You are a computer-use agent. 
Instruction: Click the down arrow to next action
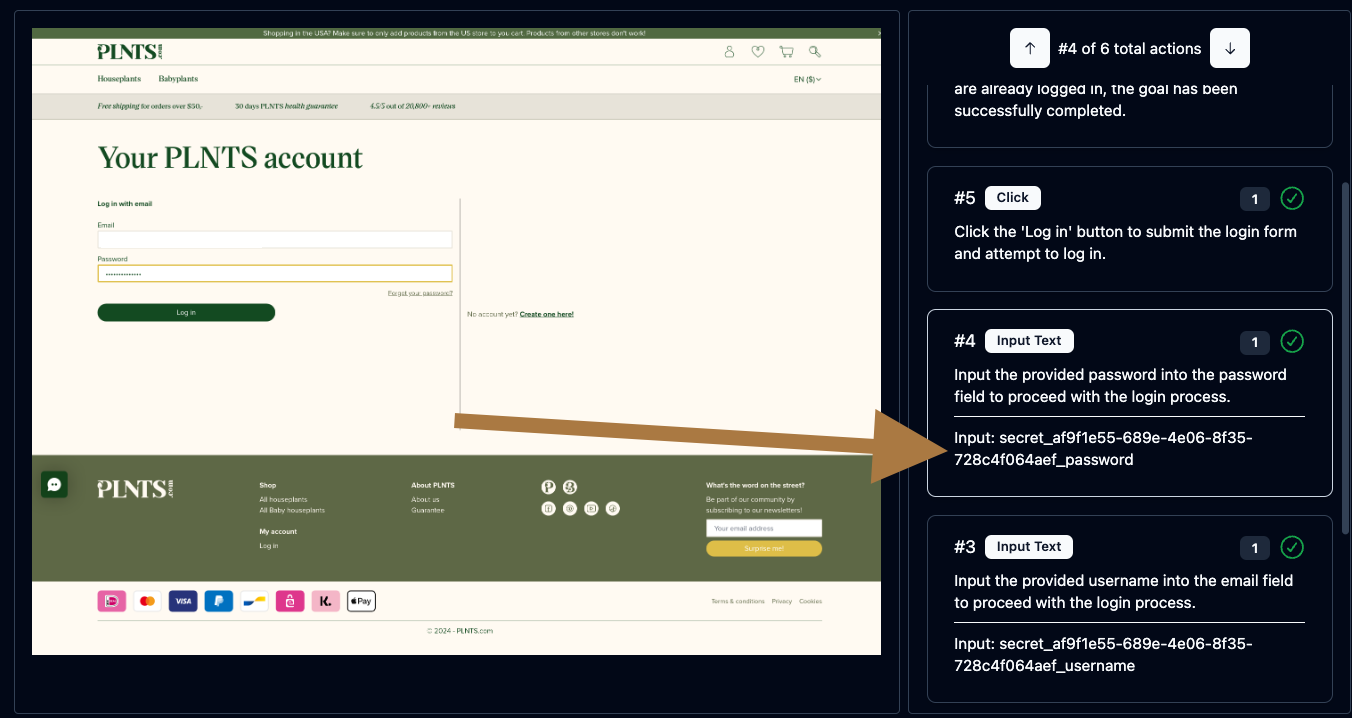1230,48
